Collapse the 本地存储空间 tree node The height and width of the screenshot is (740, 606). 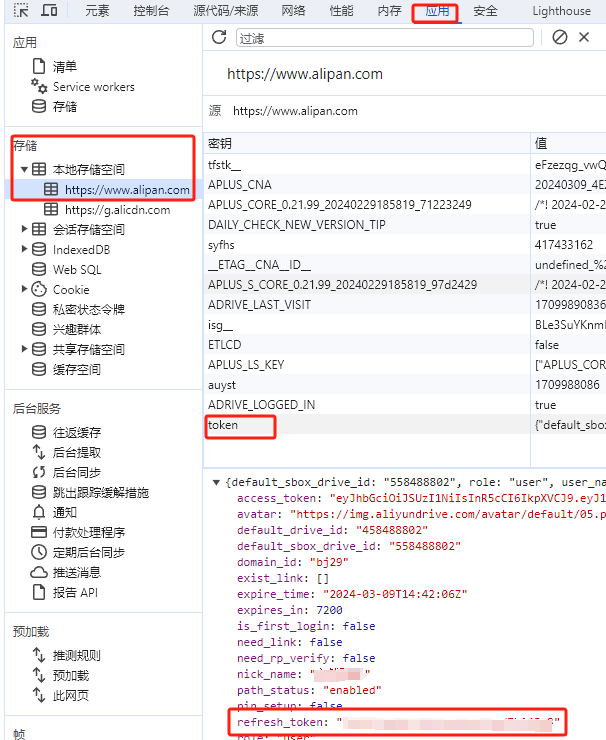24,169
